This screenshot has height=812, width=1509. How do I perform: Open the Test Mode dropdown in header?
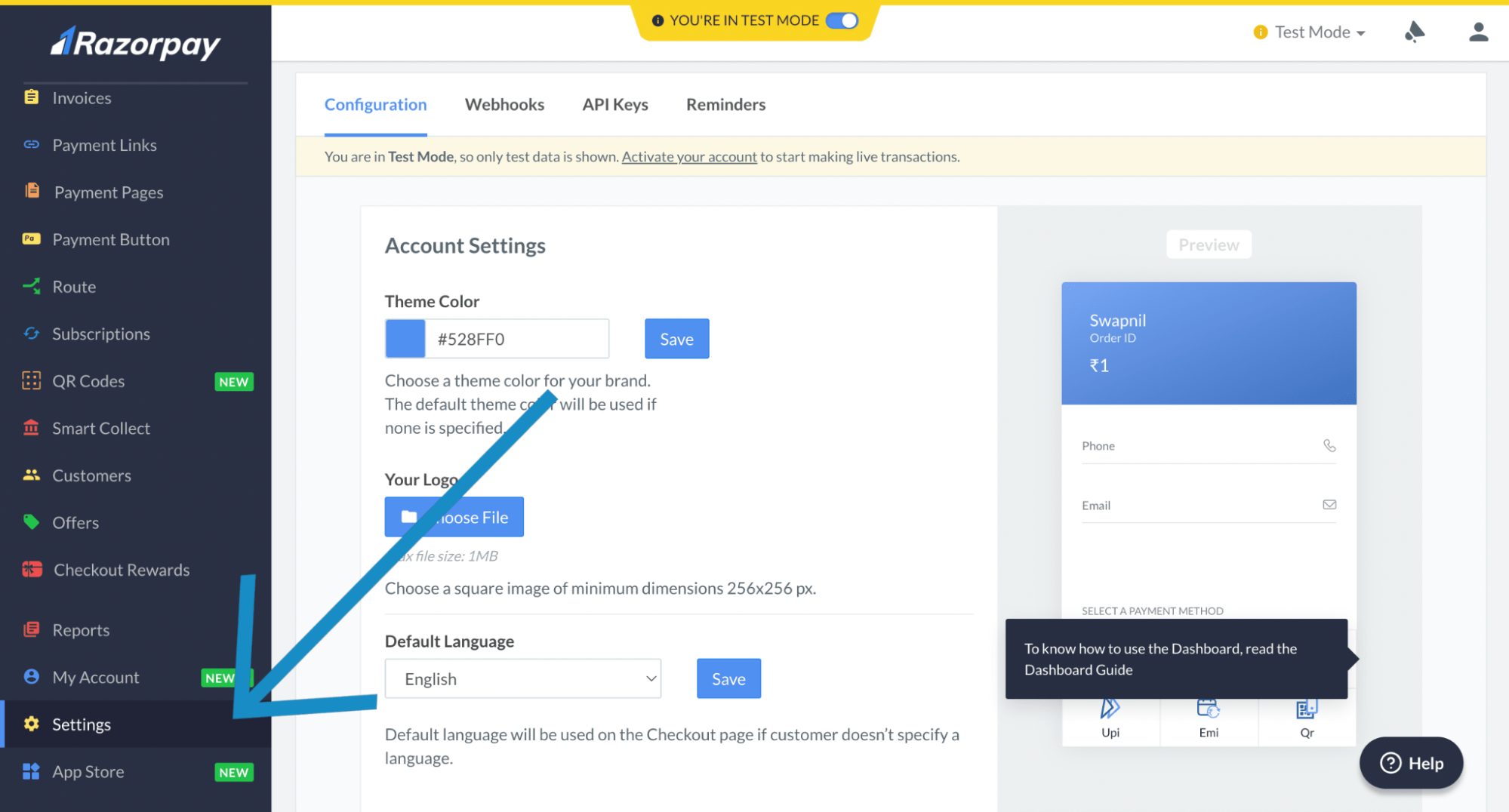(1310, 32)
